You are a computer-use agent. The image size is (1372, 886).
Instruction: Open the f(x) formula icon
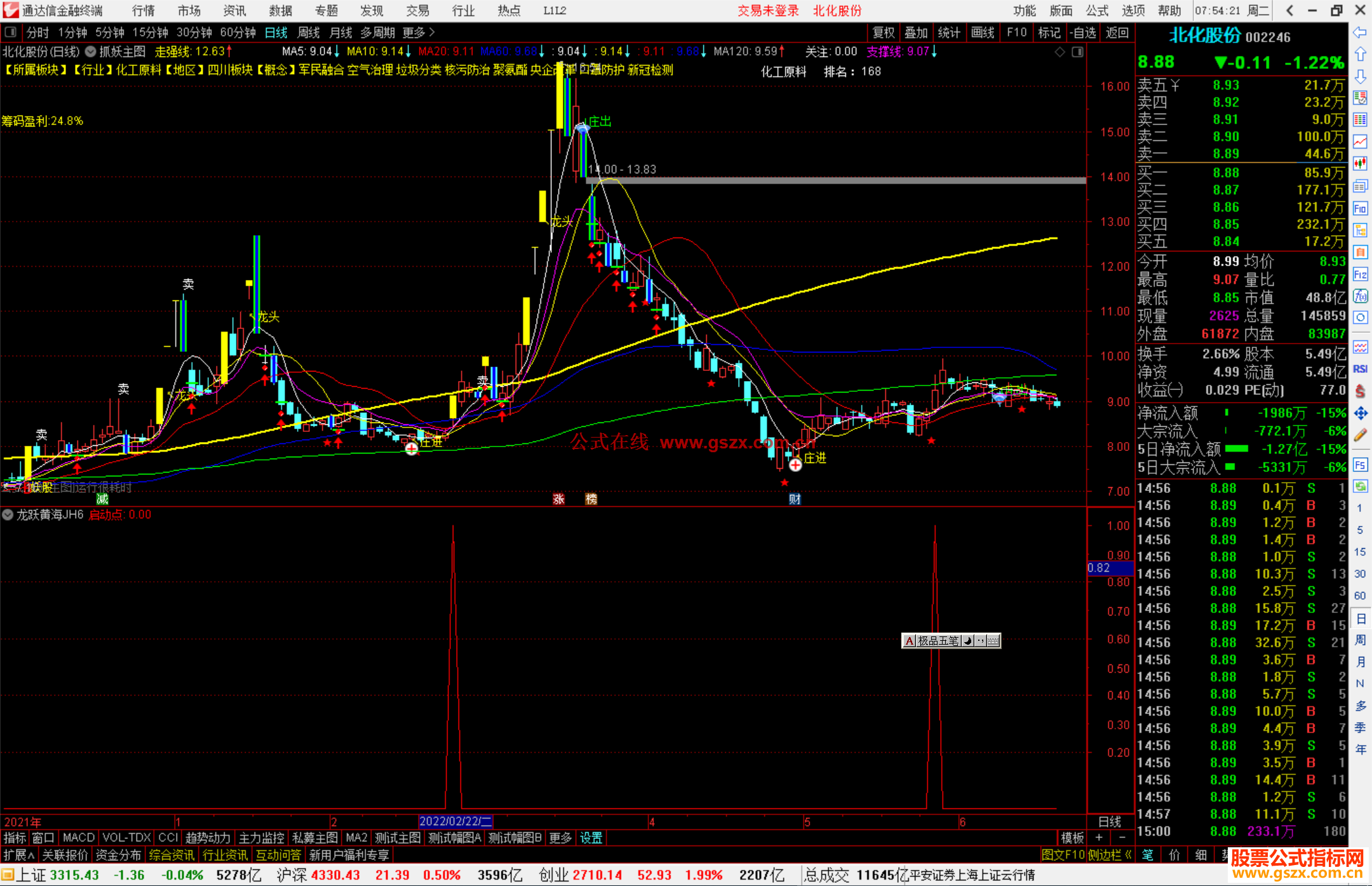tap(1360, 296)
